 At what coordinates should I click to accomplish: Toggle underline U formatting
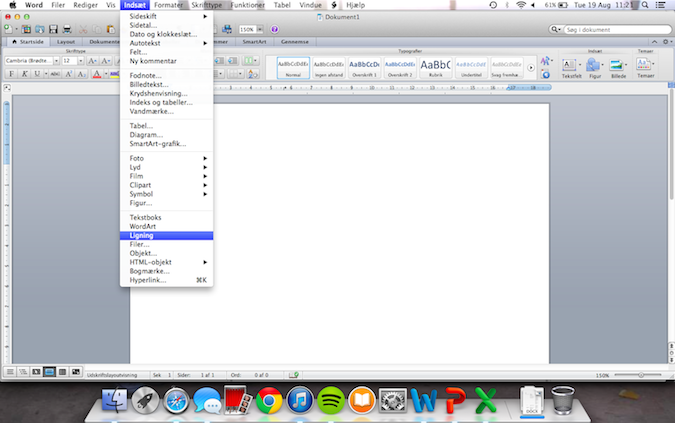tap(37, 74)
